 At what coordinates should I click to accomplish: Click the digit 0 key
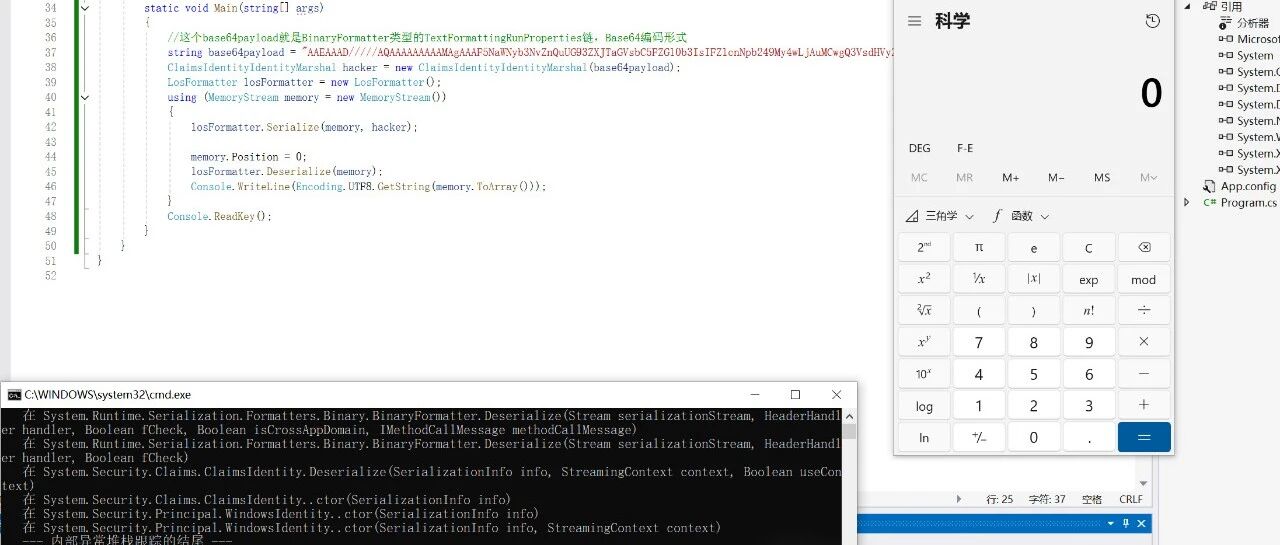point(1034,437)
